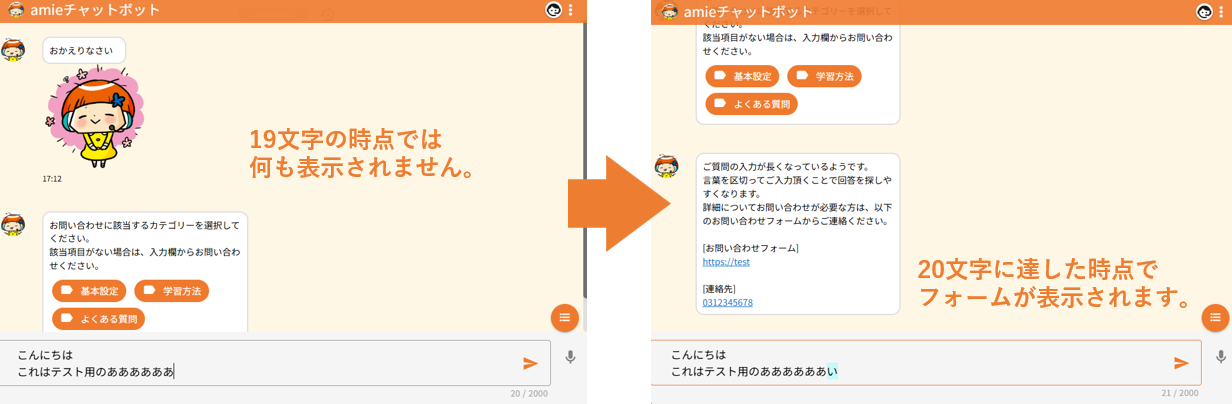1232x404 pixels.
Task: Select よくある質問 category in left chat
Action: (x=99, y=319)
